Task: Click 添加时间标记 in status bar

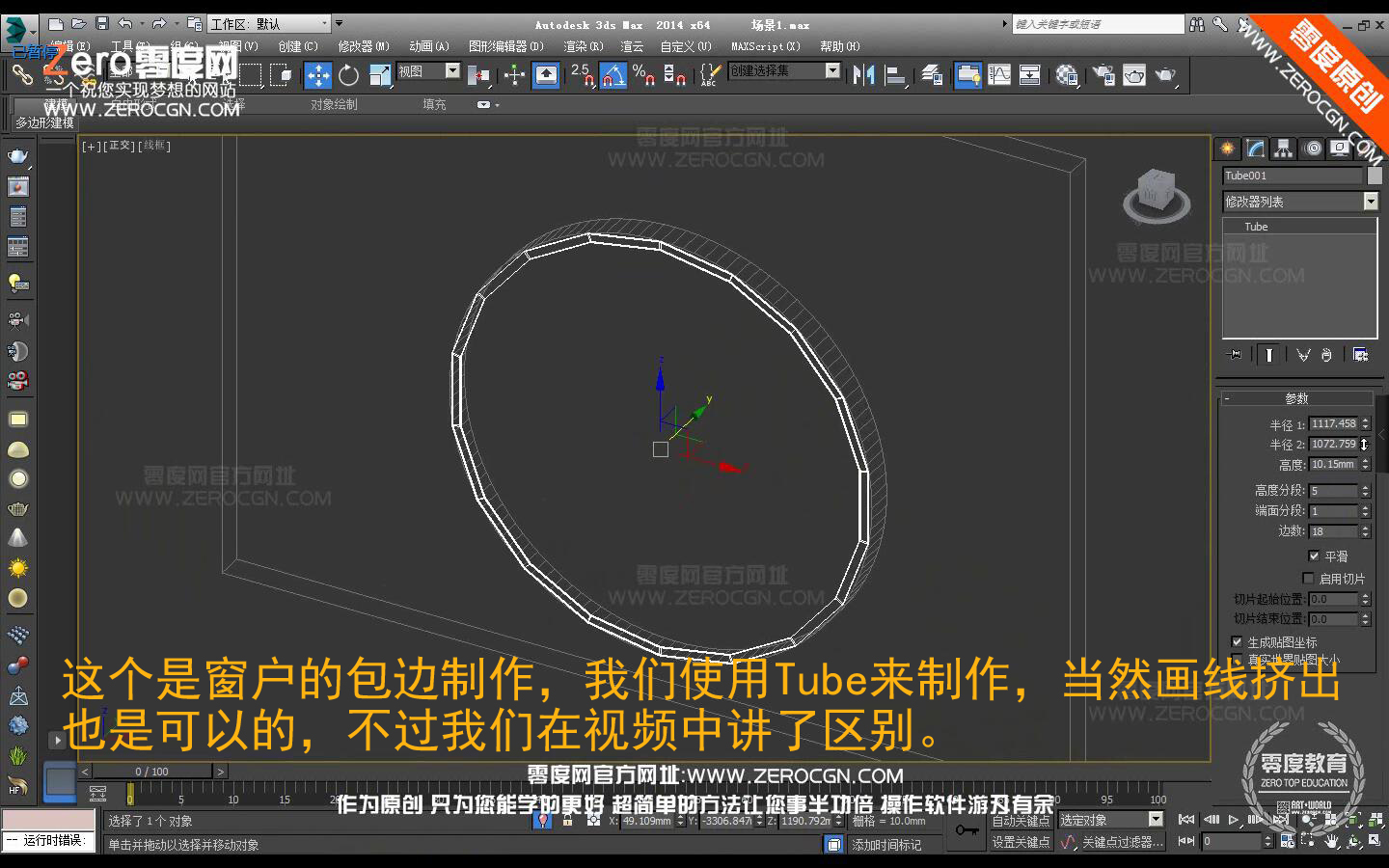Action: (886, 845)
